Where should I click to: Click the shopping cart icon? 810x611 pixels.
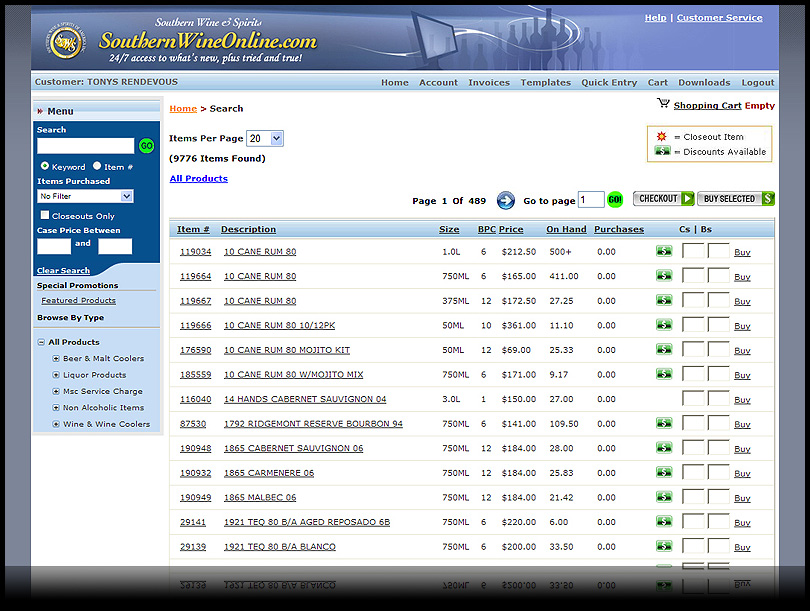pyautogui.click(x=663, y=104)
